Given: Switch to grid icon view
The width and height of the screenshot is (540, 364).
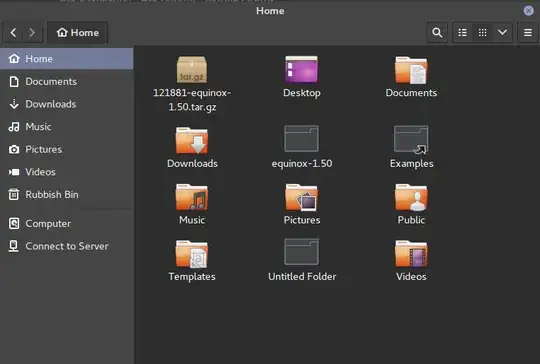Looking at the screenshot, I should (482, 33).
